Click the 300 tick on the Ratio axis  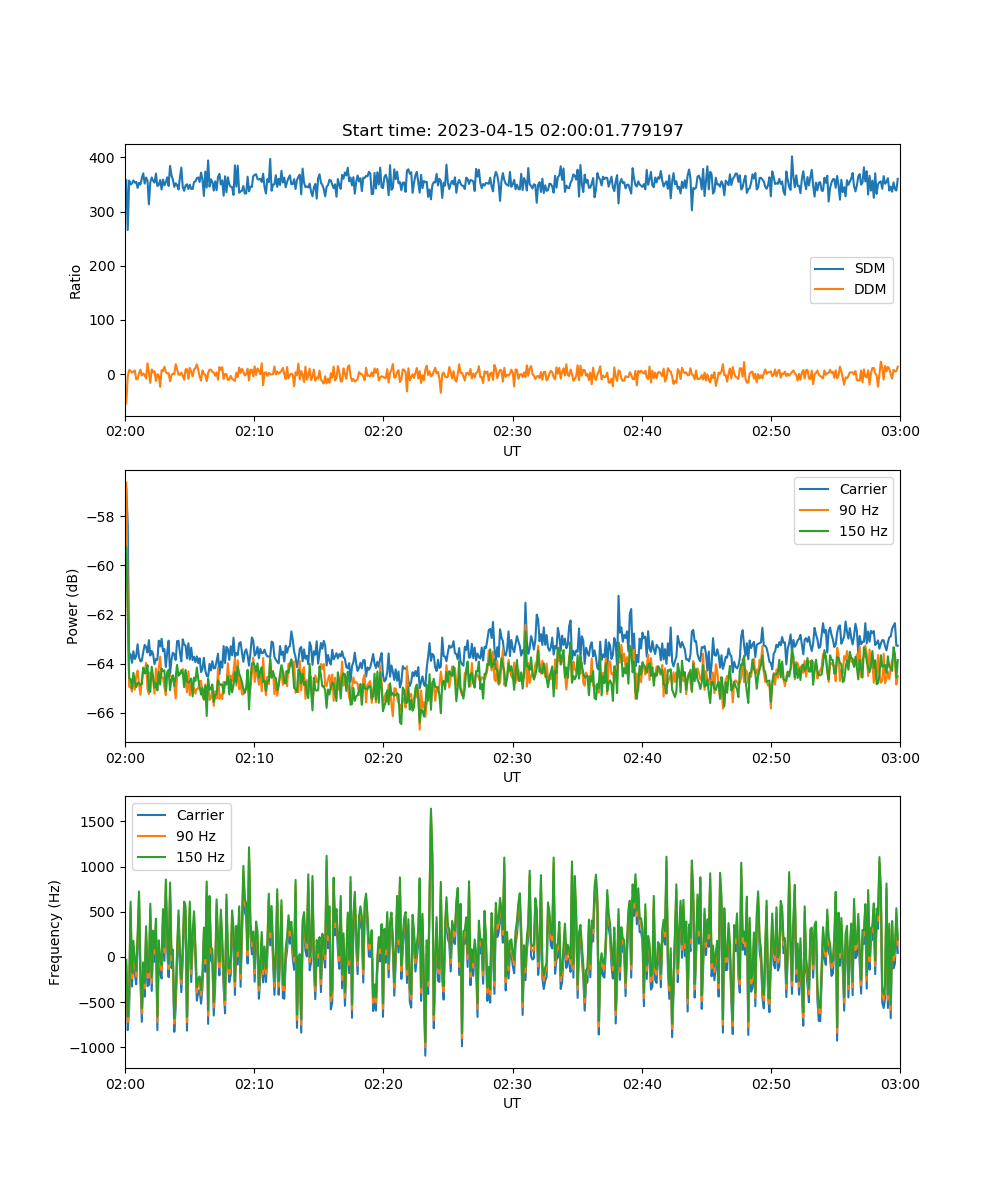tap(104, 212)
